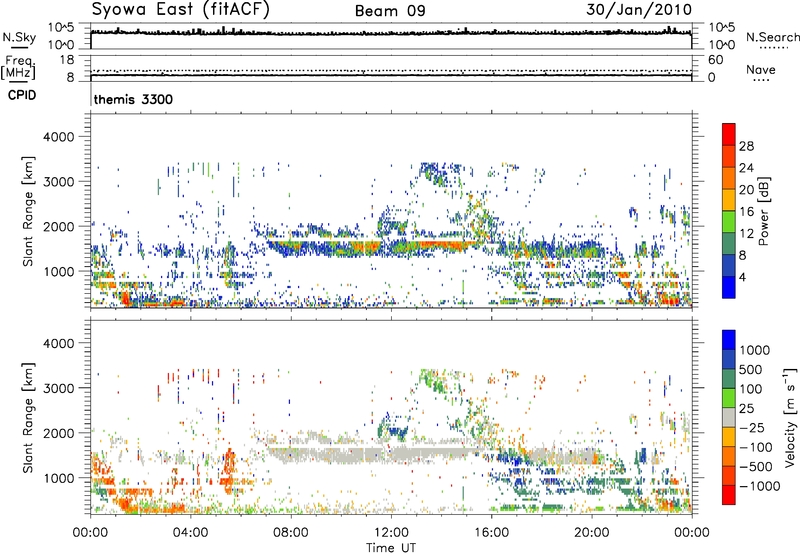Click the '16:00' time tick label

pyautogui.click(x=491, y=533)
